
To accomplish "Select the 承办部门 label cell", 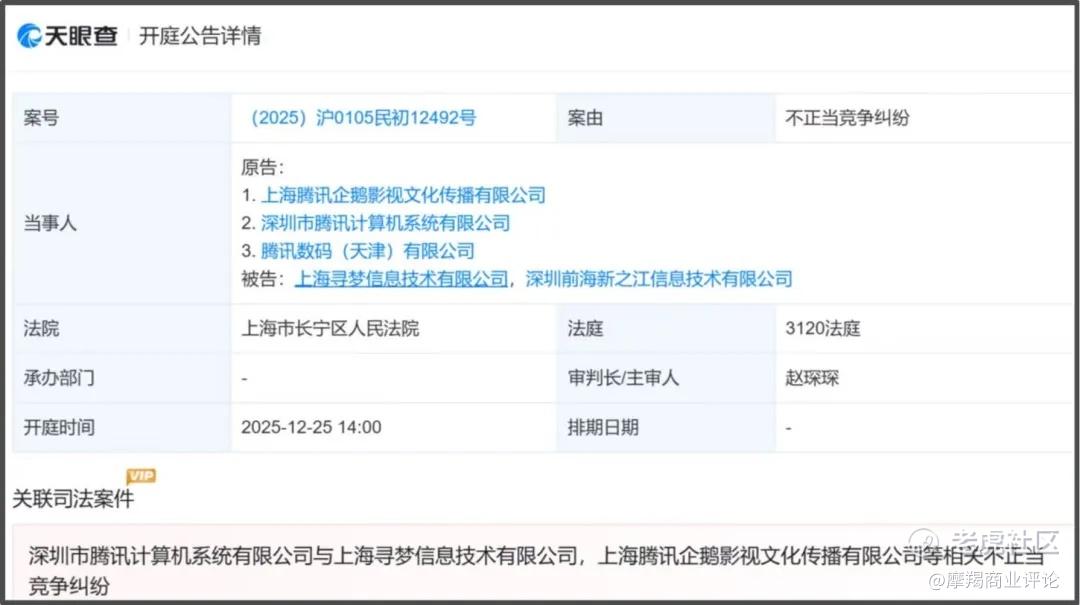I will [121, 378].
